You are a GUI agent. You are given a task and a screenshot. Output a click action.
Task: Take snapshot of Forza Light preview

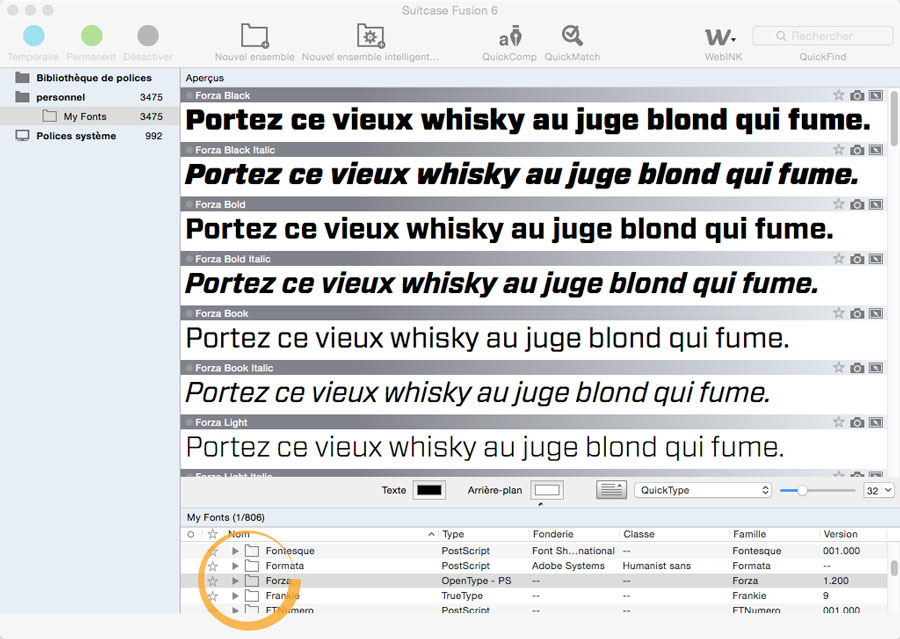click(x=857, y=422)
